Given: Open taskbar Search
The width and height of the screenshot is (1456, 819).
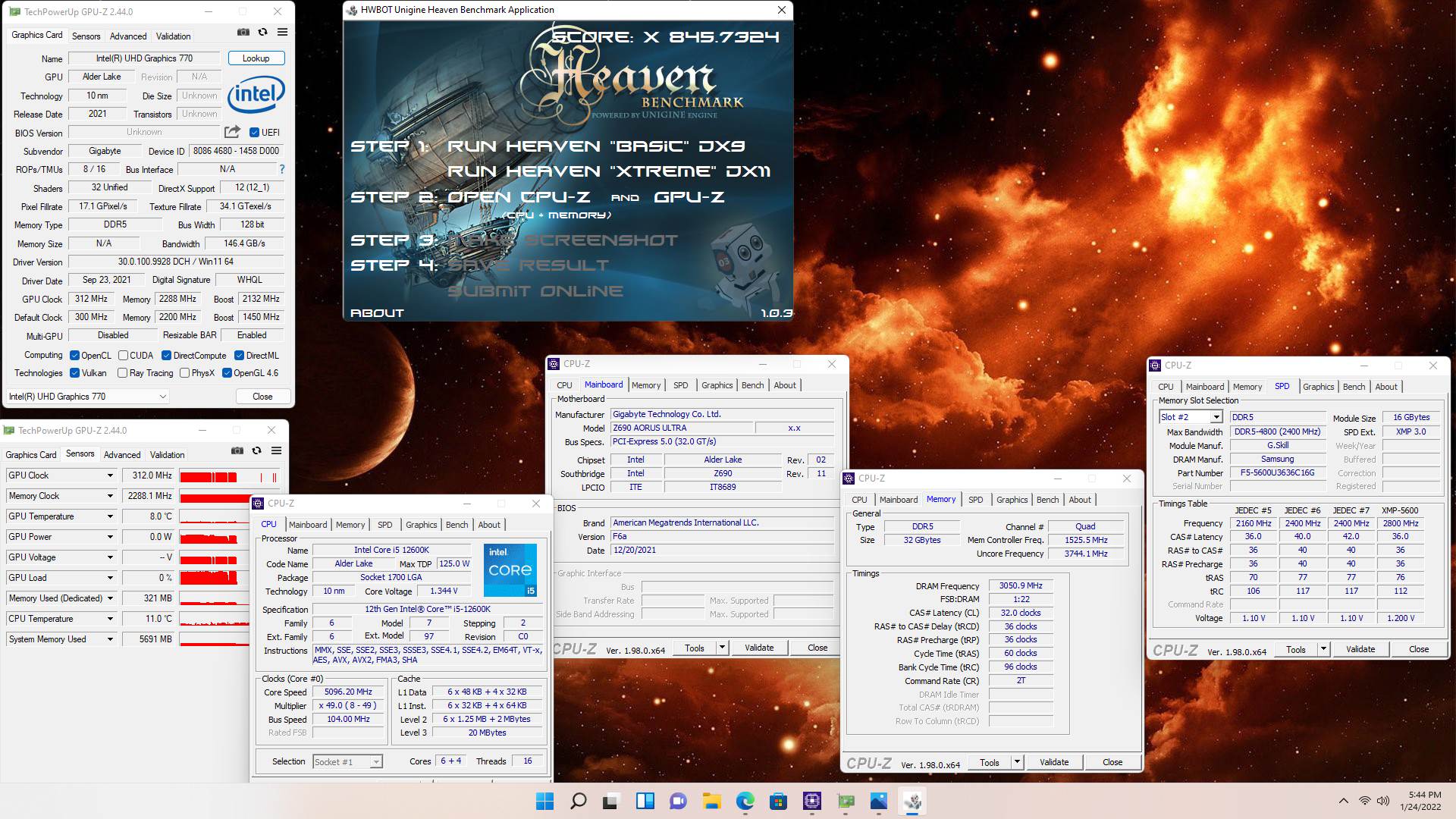Looking at the screenshot, I should pyautogui.click(x=578, y=801).
